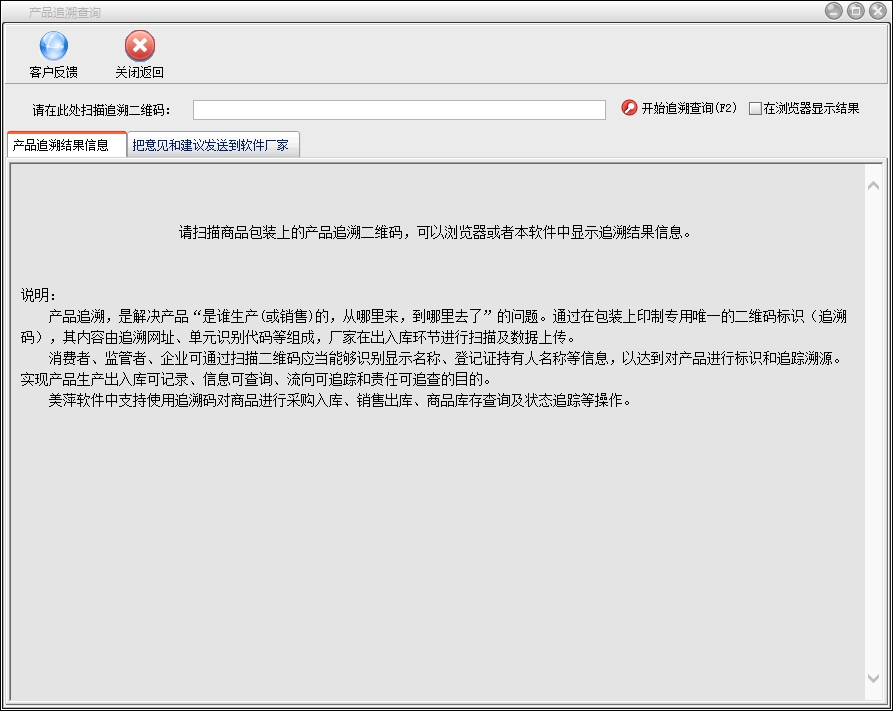This screenshot has height=711, width=893.
Task: Click the 产品追溯查询 title bar text
Action: [x=64, y=13]
